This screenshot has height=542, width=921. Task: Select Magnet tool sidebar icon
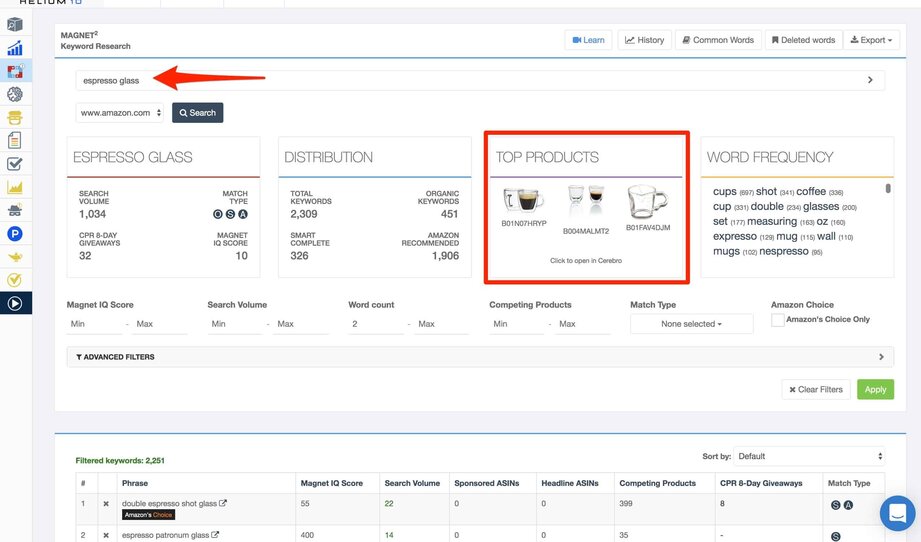[15, 71]
